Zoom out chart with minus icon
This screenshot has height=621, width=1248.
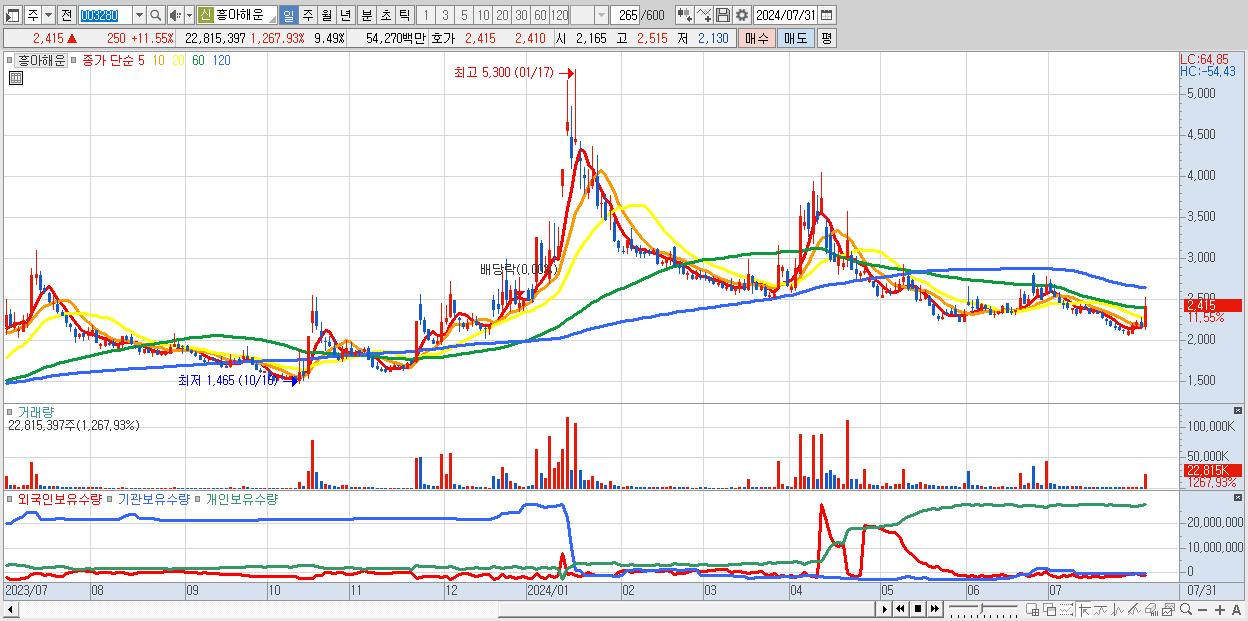(x=1202, y=610)
